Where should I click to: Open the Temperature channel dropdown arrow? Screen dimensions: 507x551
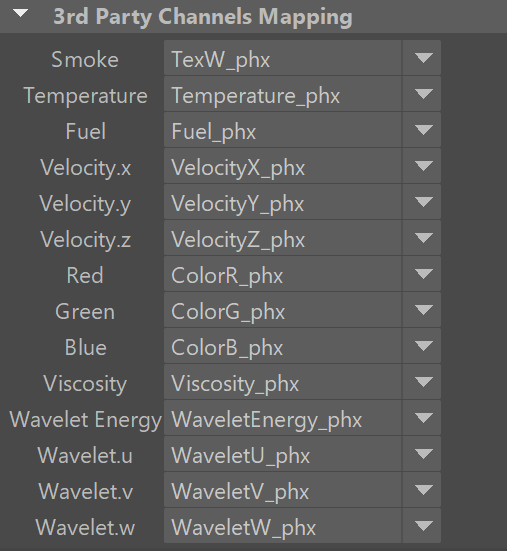(422, 94)
